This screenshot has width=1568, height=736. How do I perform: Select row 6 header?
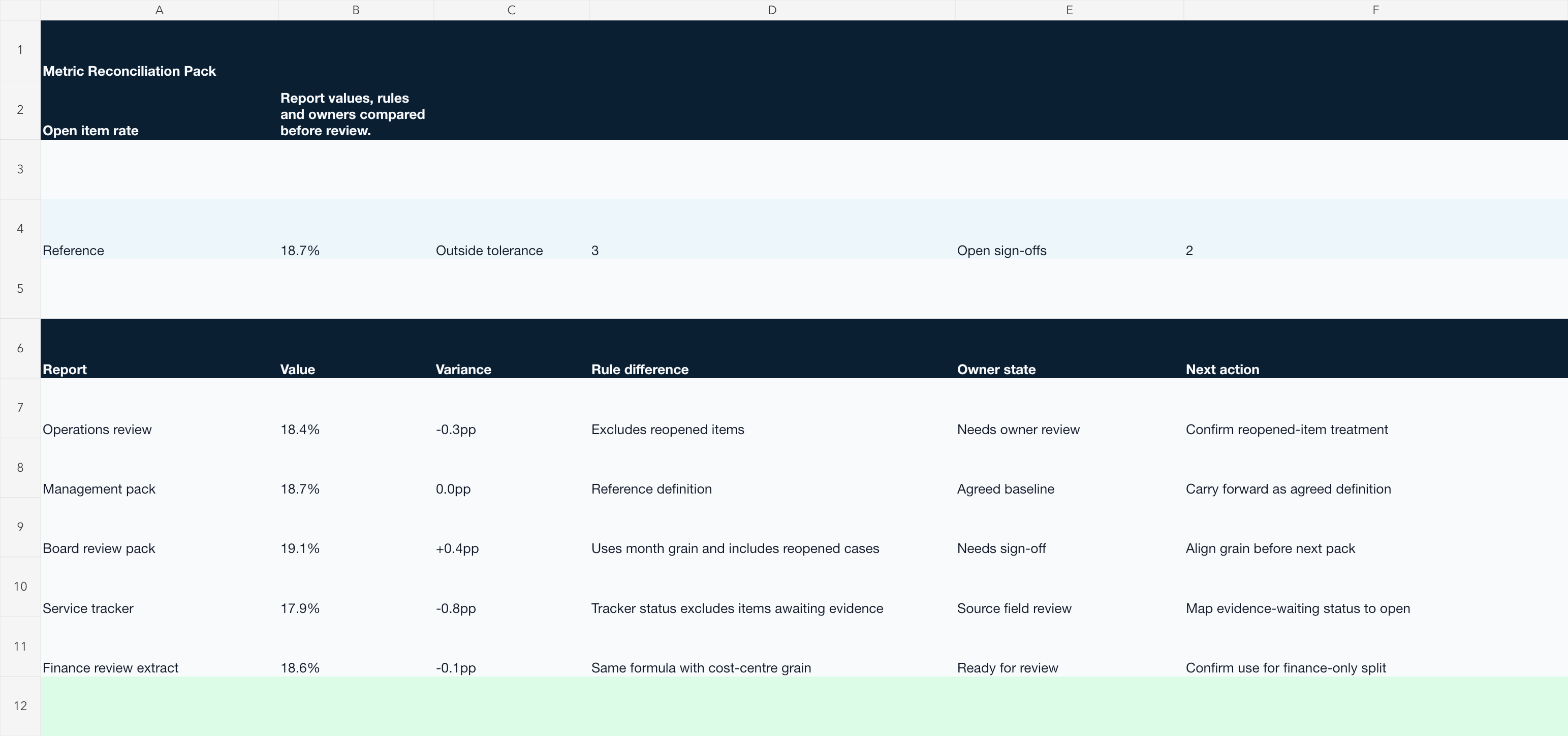(20, 348)
